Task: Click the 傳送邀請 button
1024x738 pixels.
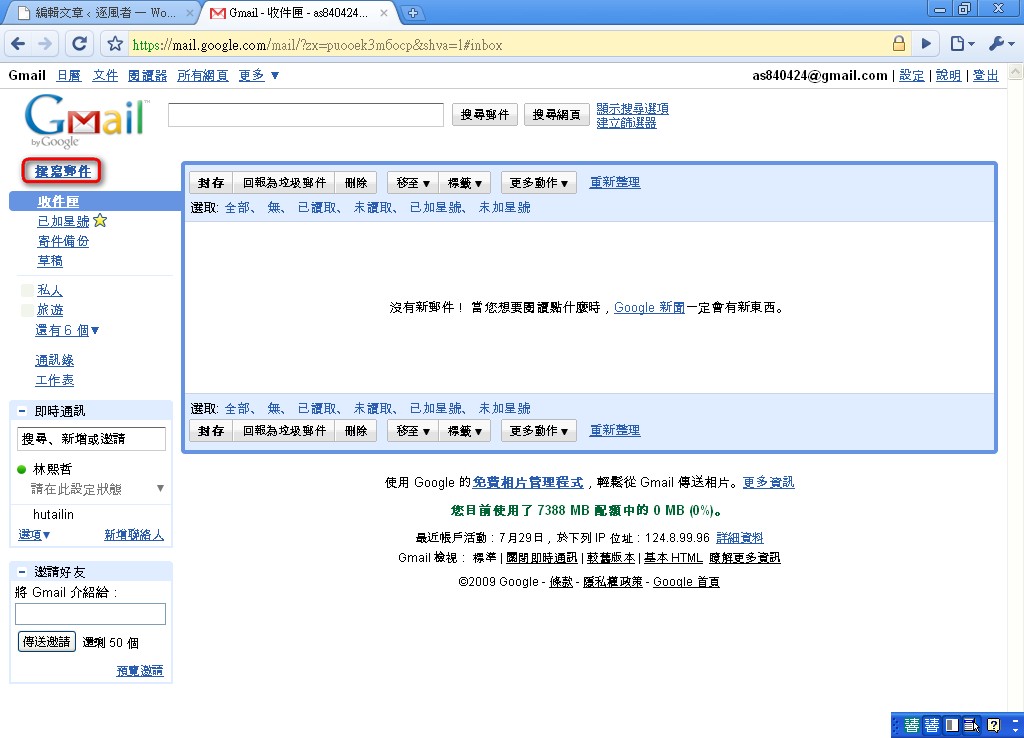Action: [46, 642]
